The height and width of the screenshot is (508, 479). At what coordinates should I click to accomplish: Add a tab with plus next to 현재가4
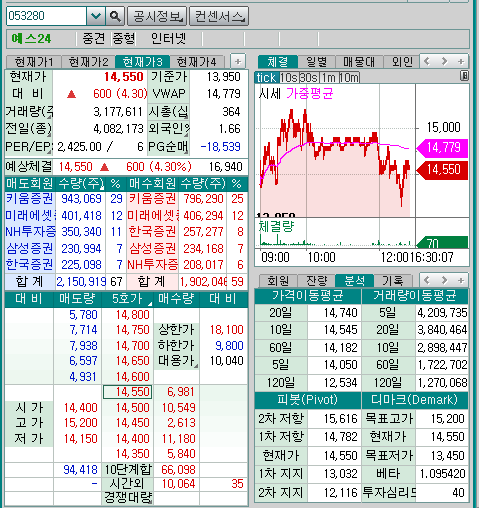(238, 61)
